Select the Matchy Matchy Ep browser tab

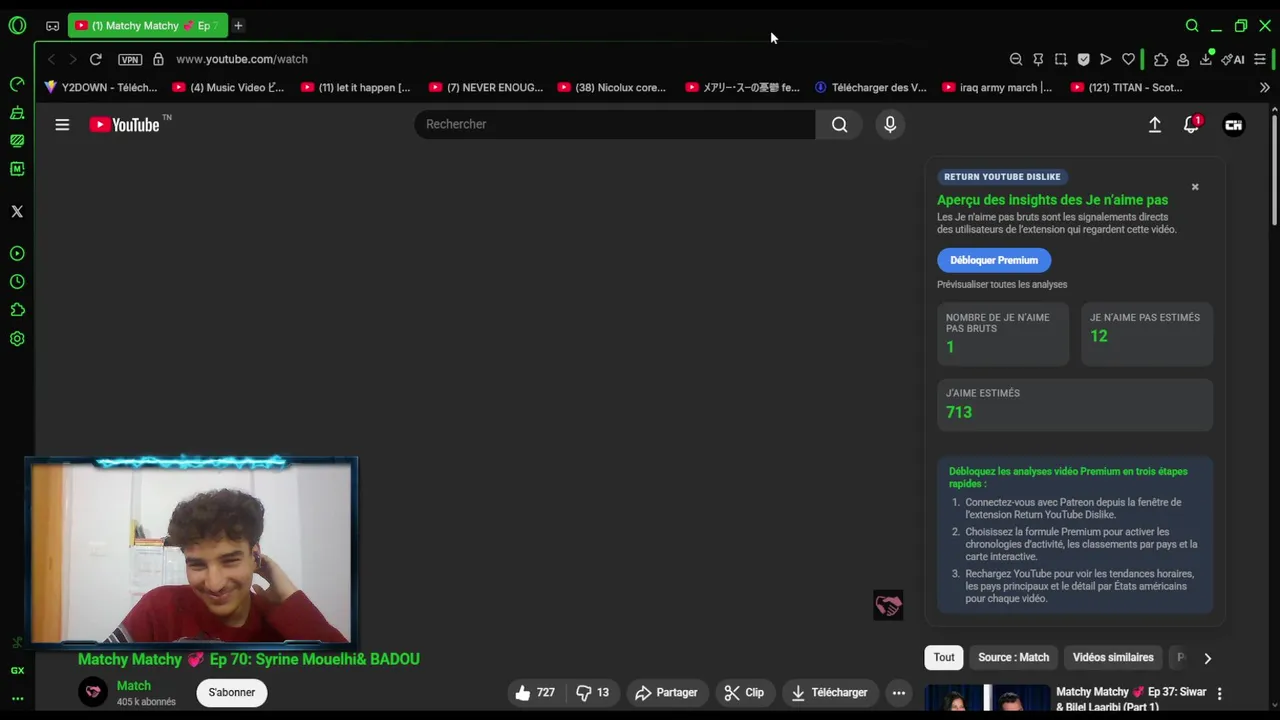pyautogui.click(x=148, y=25)
